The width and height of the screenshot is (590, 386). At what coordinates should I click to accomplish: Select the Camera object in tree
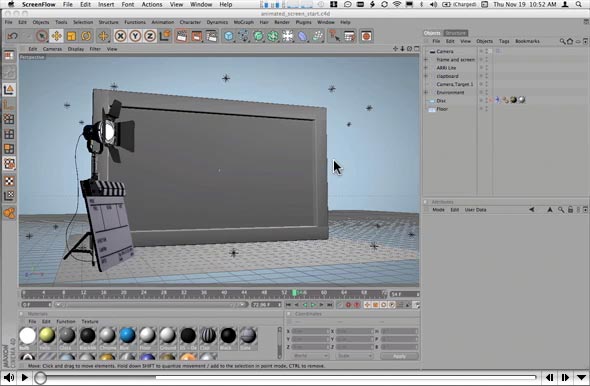click(x=445, y=51)
